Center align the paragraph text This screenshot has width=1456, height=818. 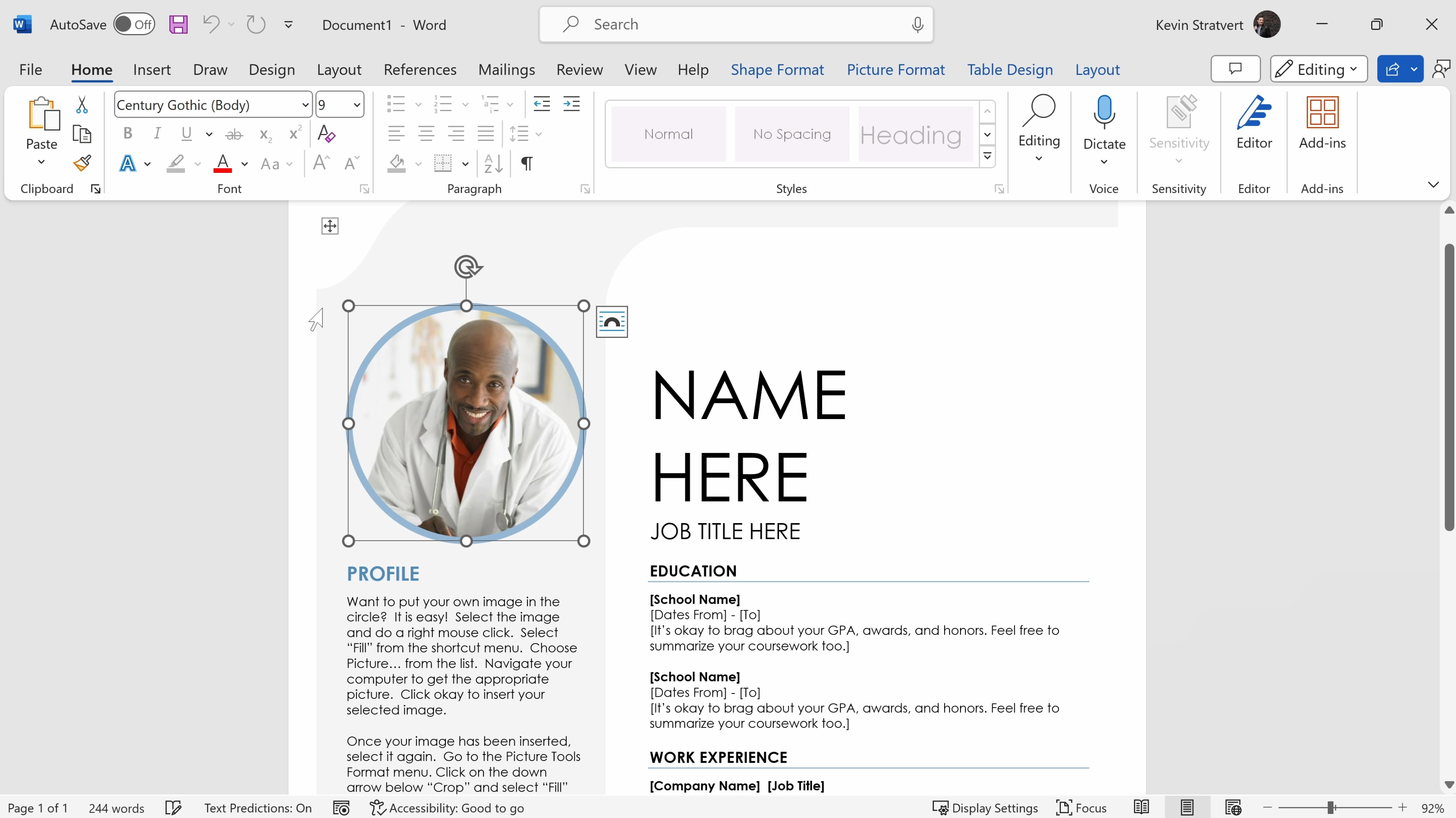click(x=426, y=134)
